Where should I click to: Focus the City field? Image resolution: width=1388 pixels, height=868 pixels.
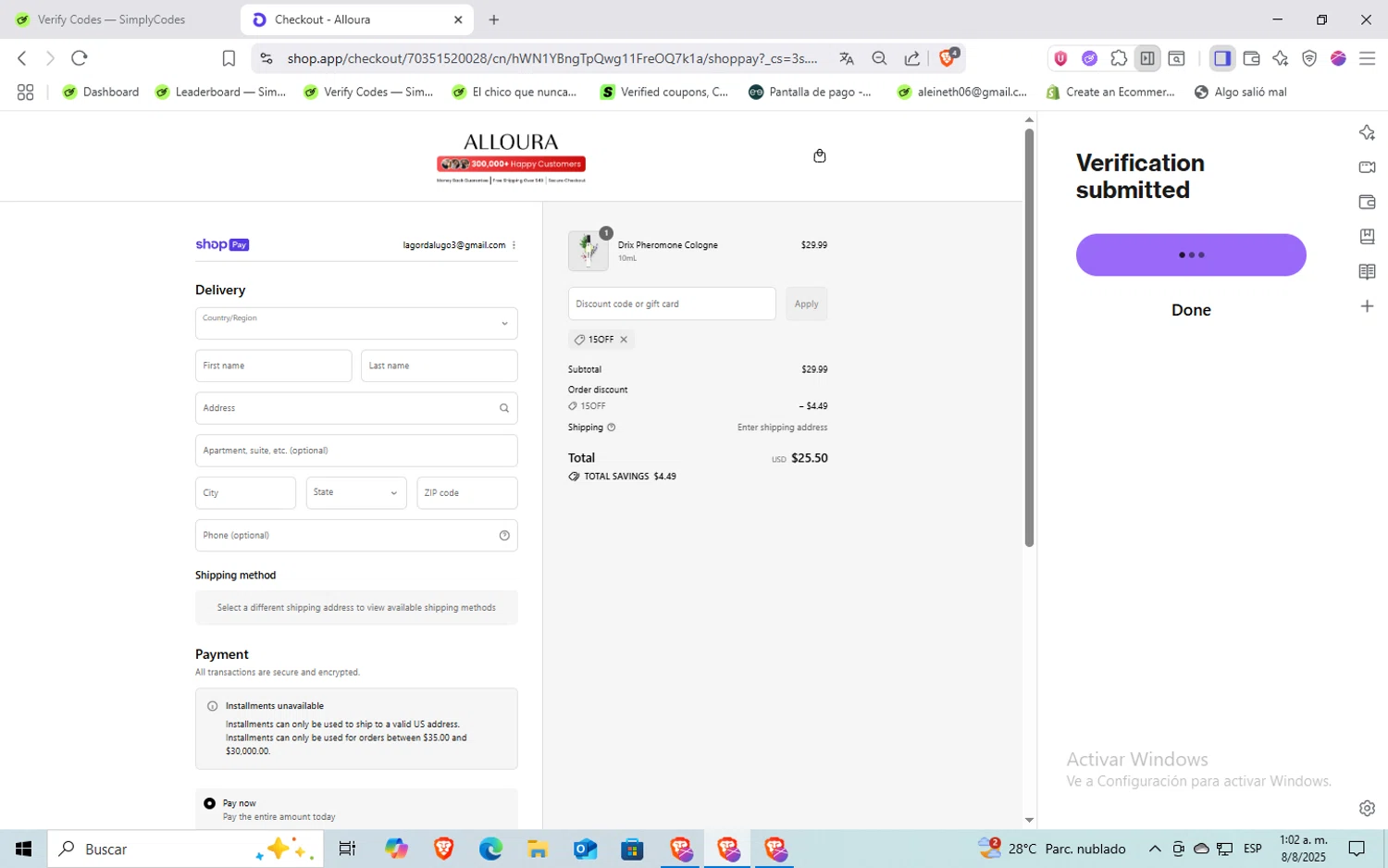pyautogui.click(x=245, y=493)
